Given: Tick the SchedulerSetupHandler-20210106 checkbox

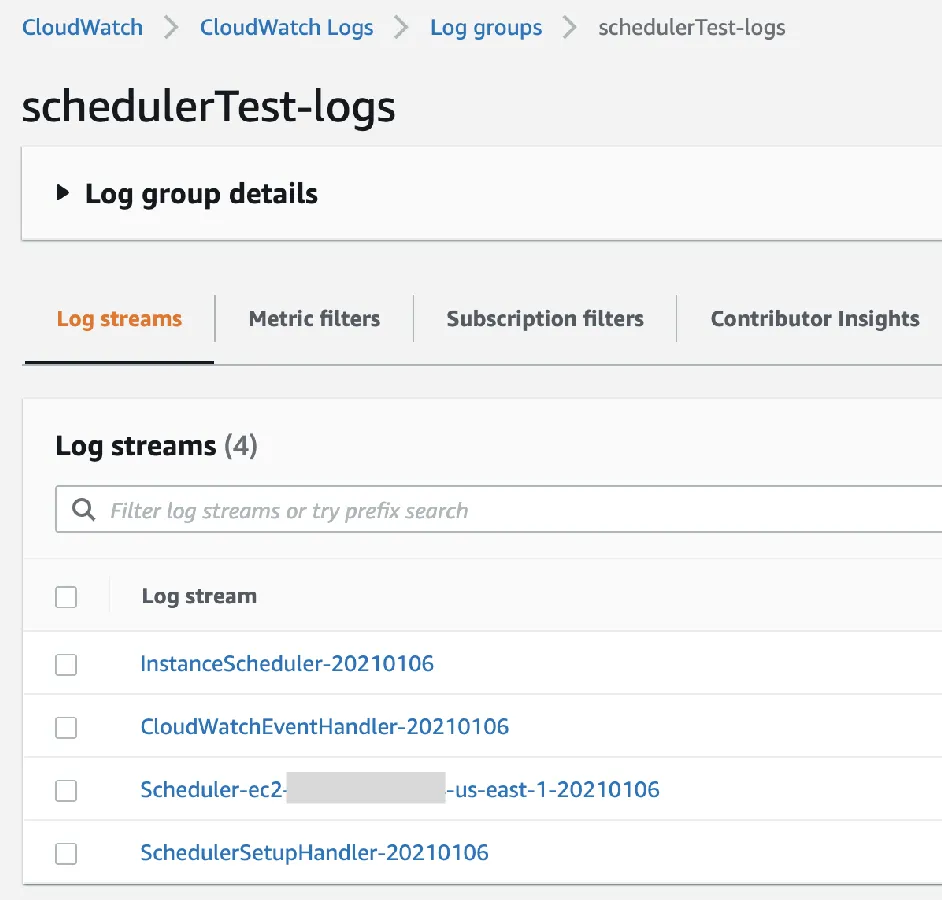Looking at the screenshot, I should pyautogui.click(x=66, y=853).
